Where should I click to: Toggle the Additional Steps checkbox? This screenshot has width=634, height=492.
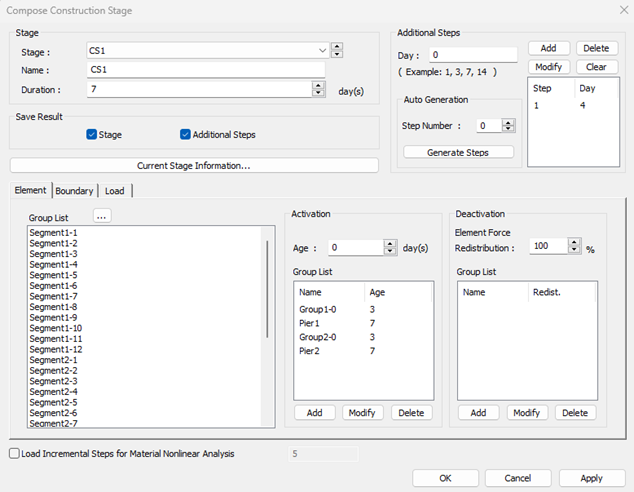click(185, 134)
